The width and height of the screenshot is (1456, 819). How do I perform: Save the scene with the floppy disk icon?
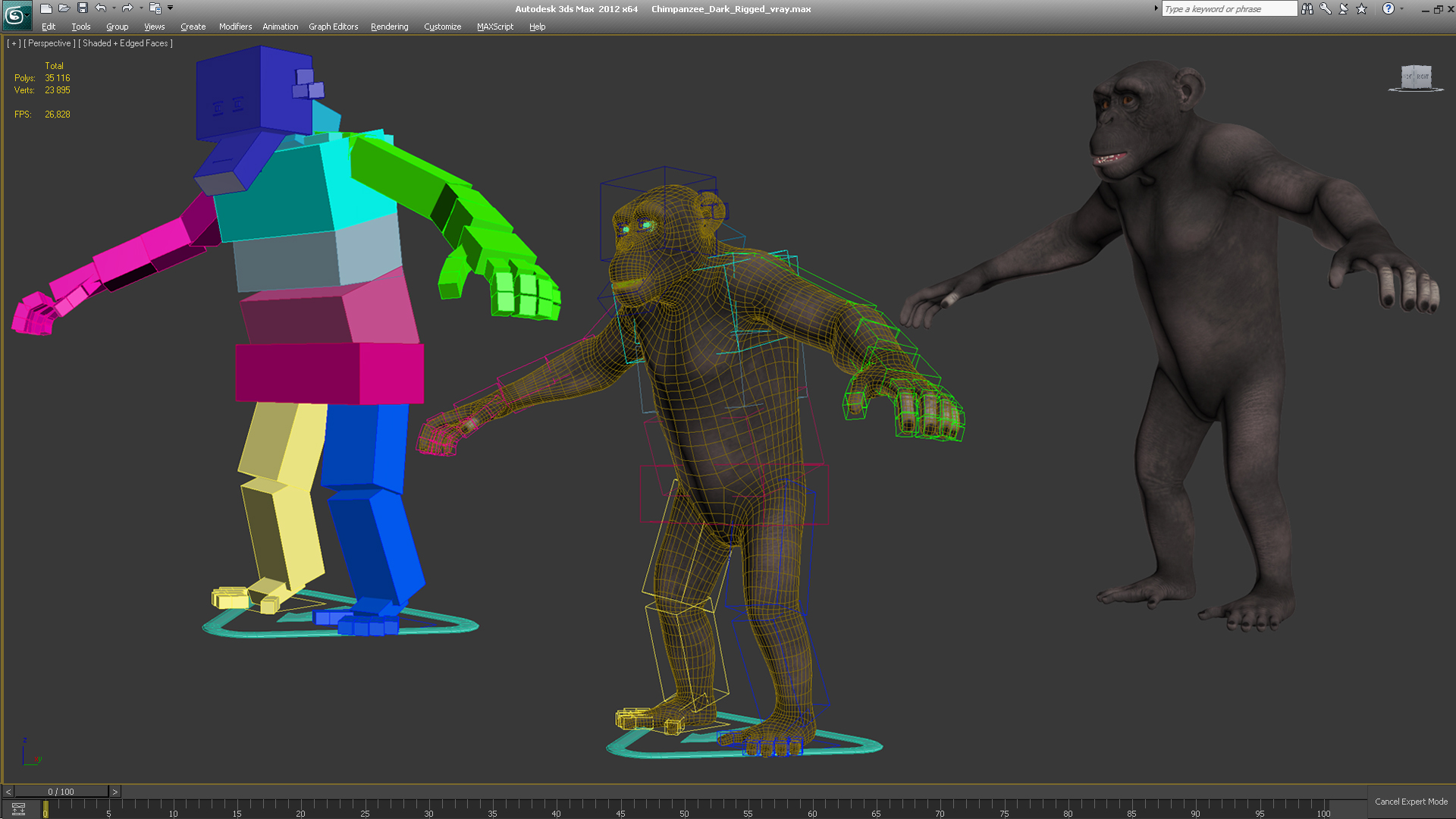pos(83,8)
